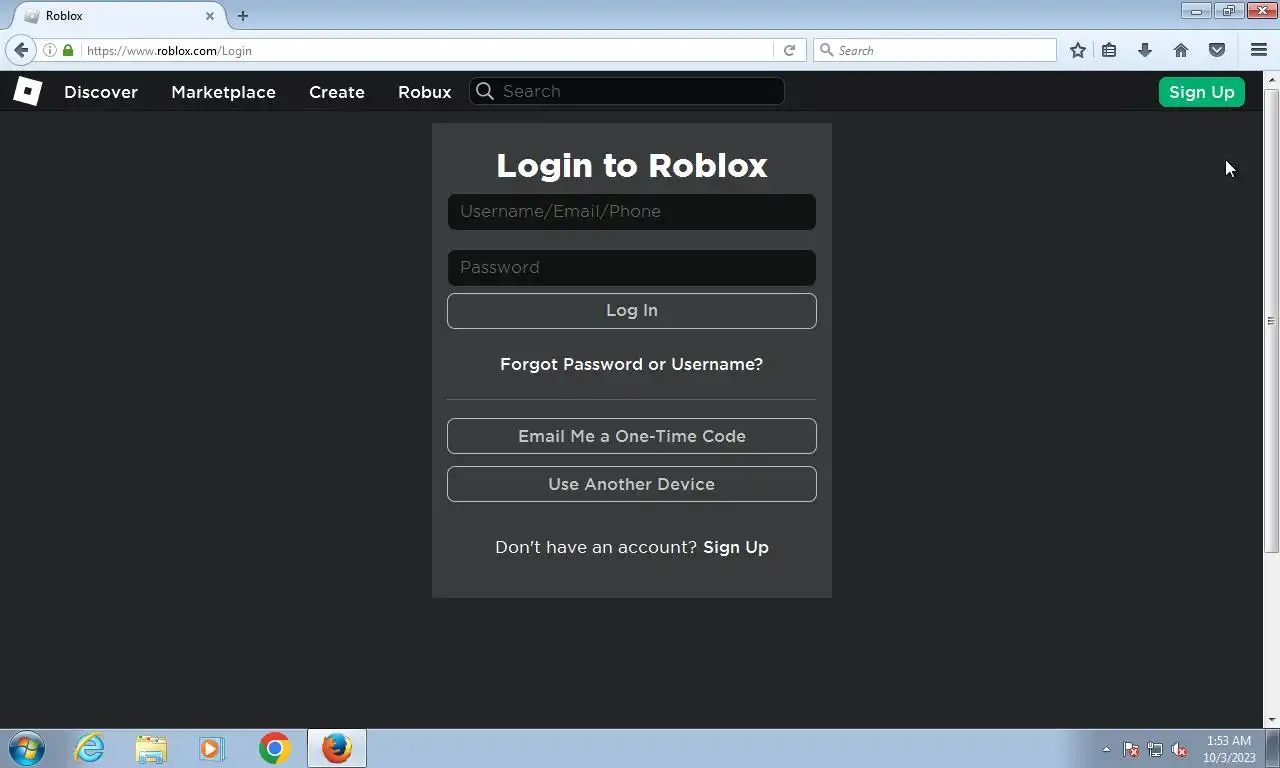The width and height of the screenshot is (1280, 768).
Task: Reload the page with the refresh icon
Action: (x=789, y=50)
